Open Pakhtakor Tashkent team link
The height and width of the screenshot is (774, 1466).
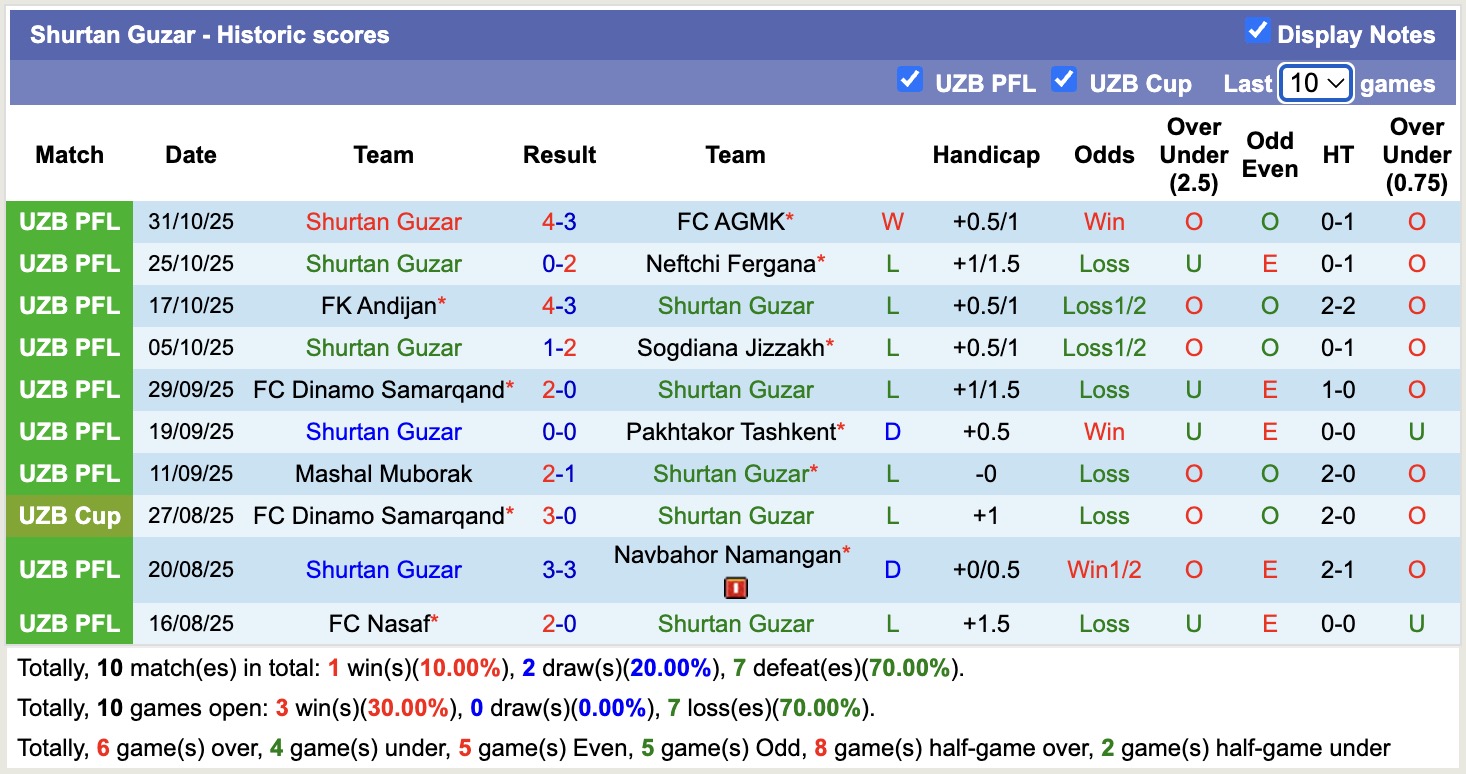(x=730, y=432)
